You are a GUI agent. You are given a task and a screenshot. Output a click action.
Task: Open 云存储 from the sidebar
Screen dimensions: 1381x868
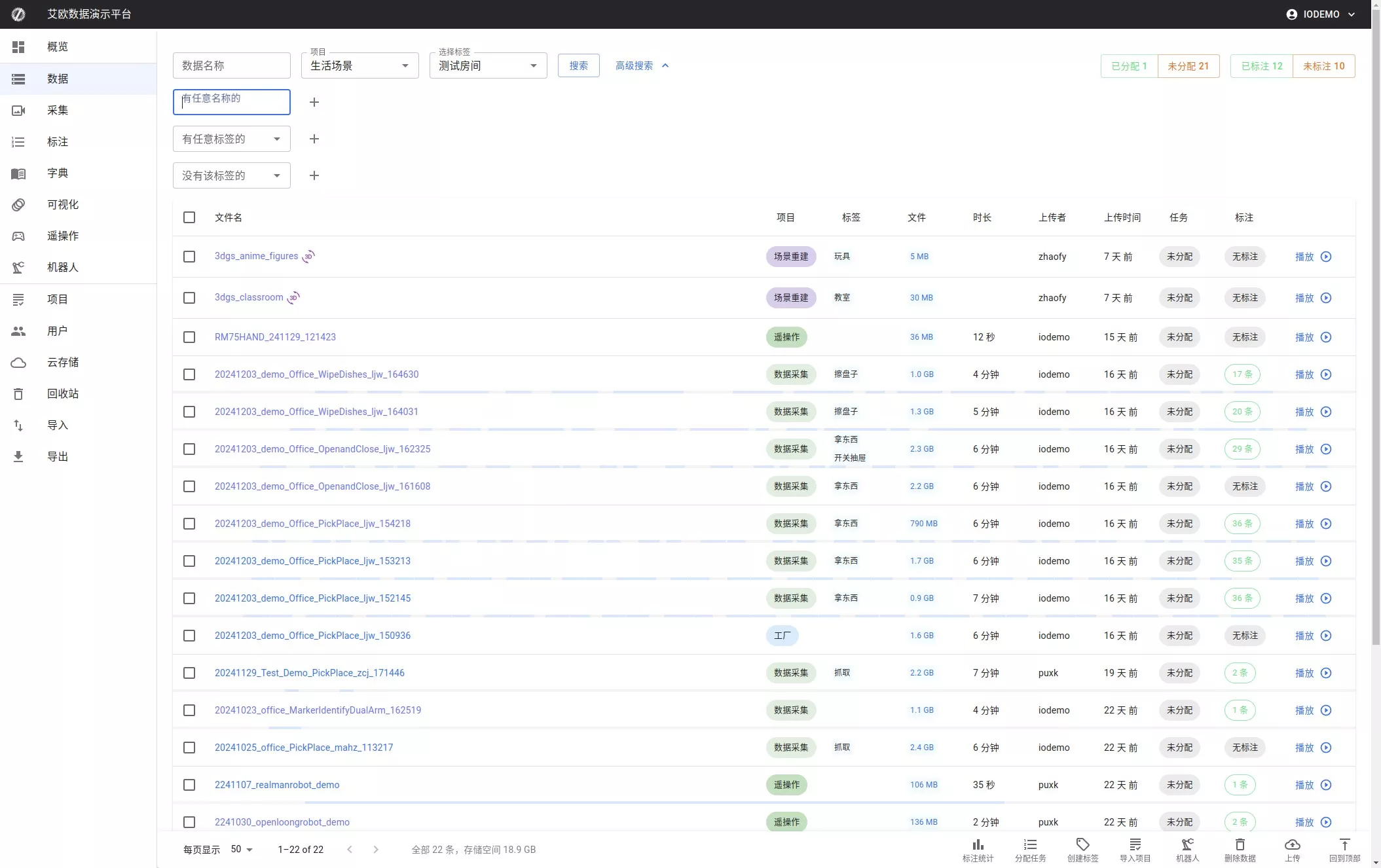click(62, 362)
